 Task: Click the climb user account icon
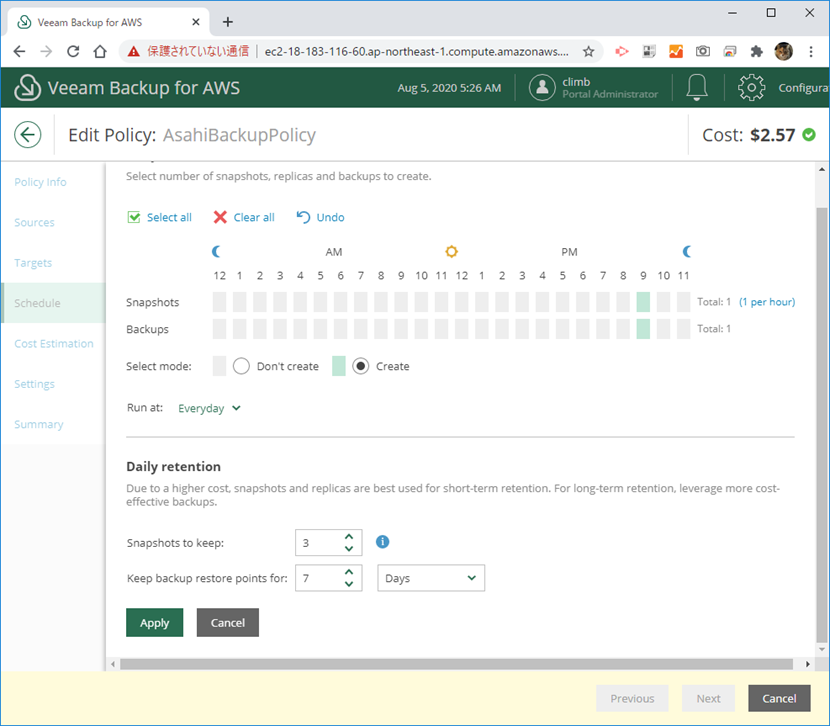[542, 87]
